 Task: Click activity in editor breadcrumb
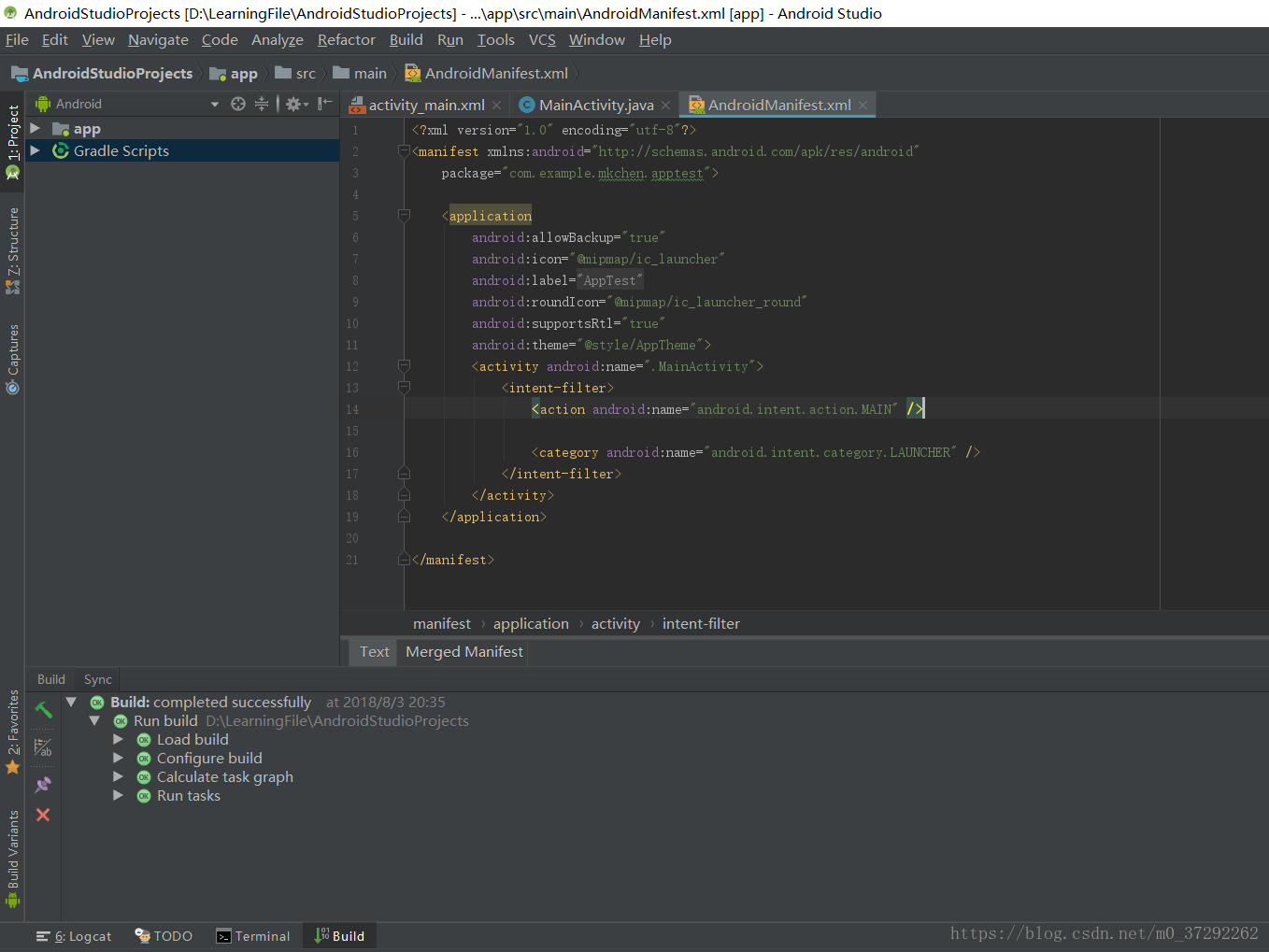[x=616, y=624]
